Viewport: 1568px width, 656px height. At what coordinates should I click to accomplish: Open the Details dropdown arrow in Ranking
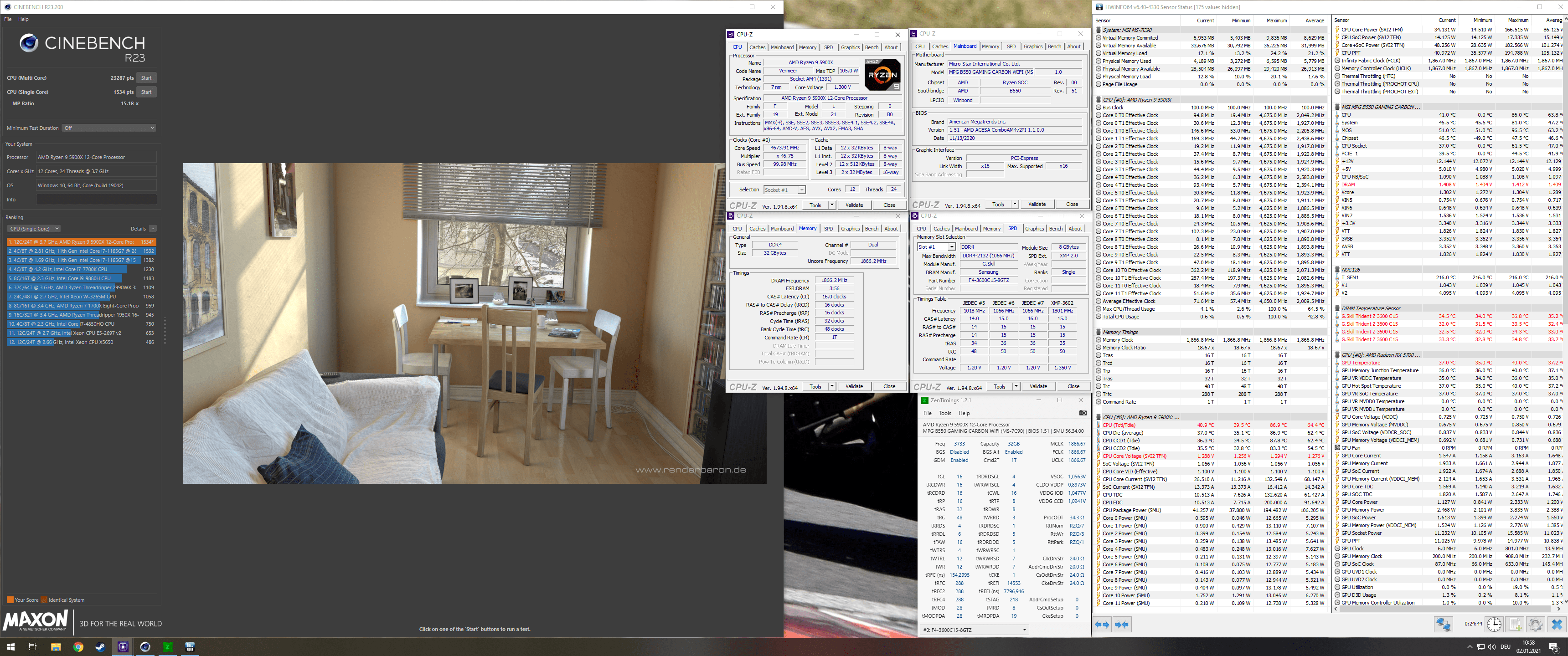pos(152,229)
